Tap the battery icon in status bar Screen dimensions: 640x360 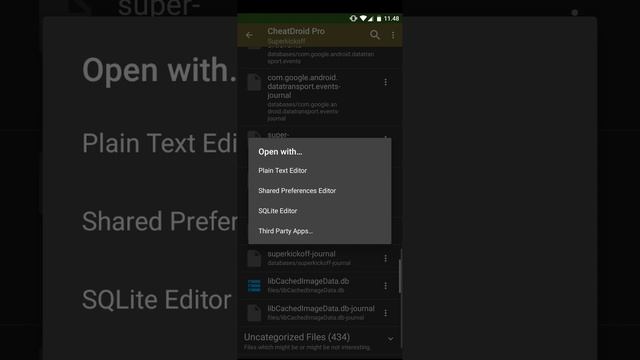379,18
